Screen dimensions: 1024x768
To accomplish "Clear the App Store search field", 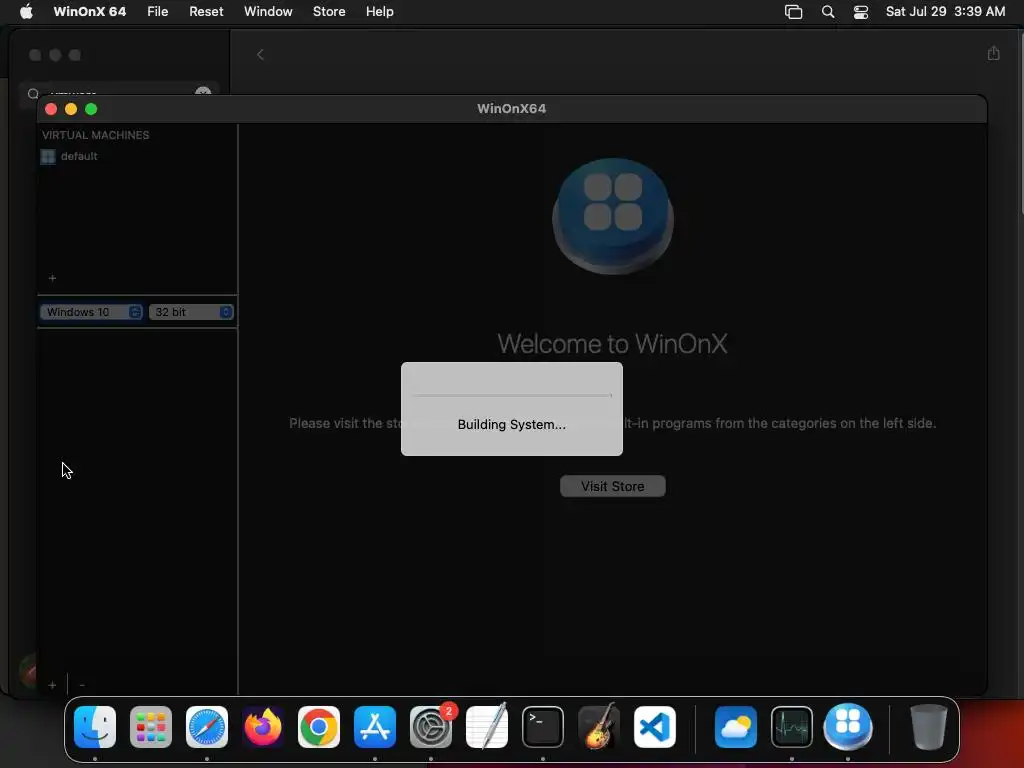I will click(203, 91).
